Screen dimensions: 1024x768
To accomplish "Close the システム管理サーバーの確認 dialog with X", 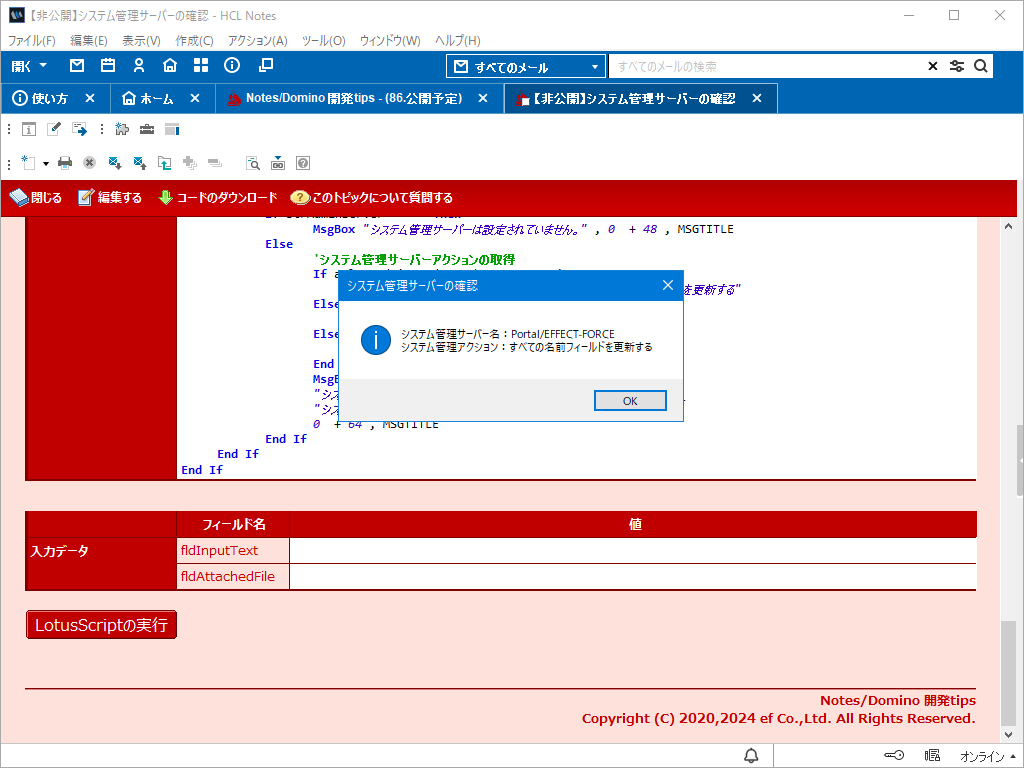I will (x=668, y=286).
